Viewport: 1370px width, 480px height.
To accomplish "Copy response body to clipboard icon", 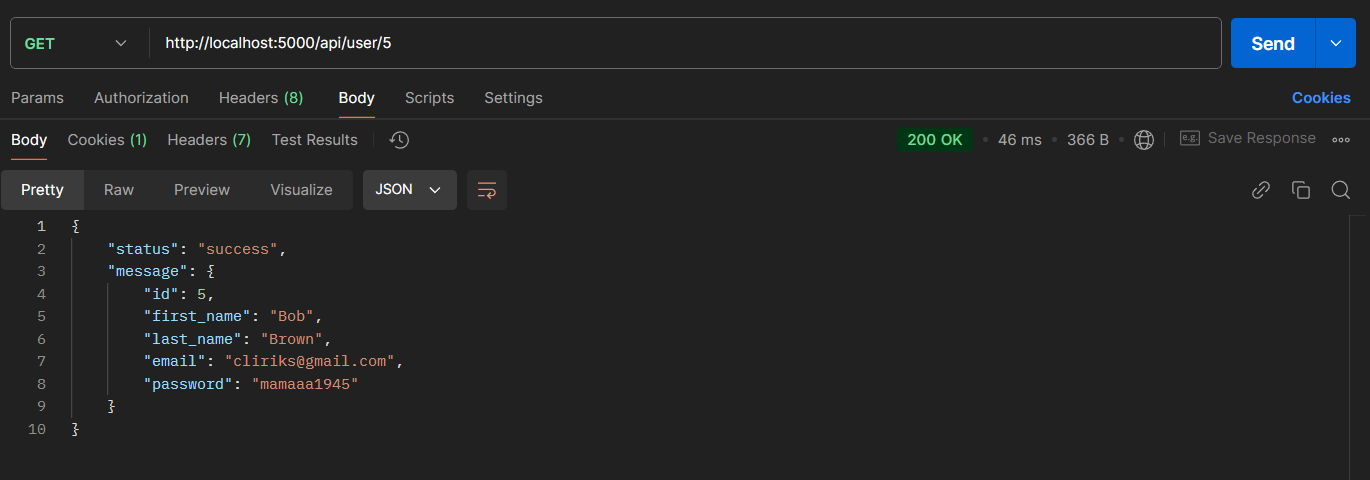I will [x=1301, y=190].
